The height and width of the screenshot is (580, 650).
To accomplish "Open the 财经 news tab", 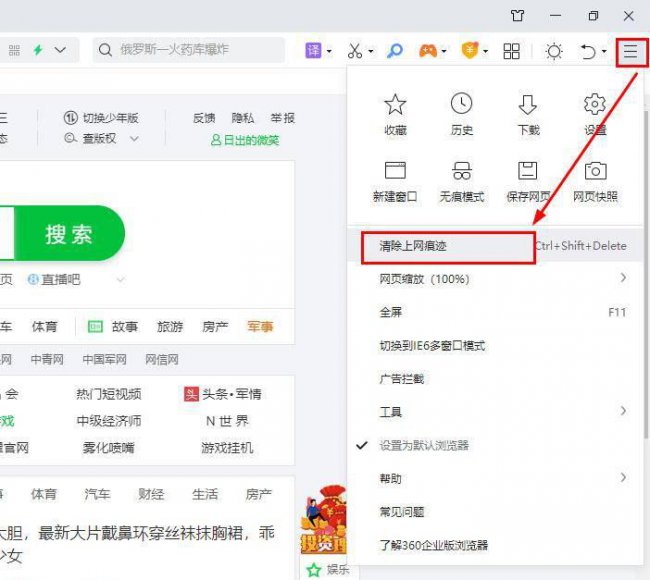I will point(151,494).
